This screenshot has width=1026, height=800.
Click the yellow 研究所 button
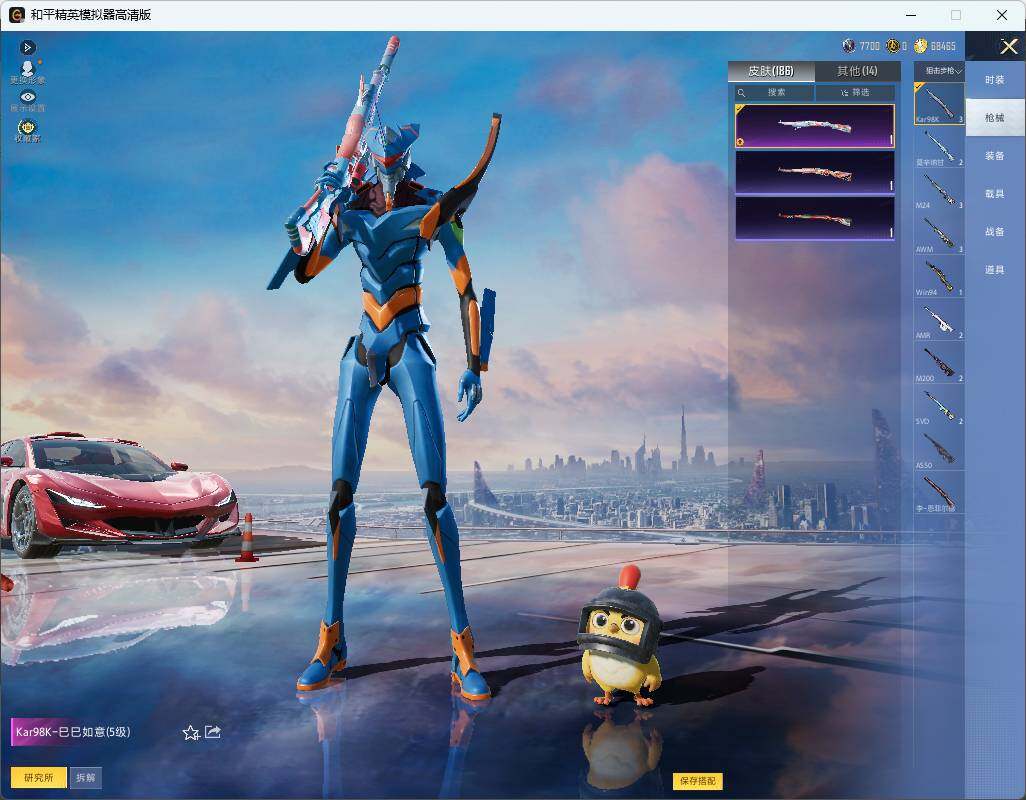tap(39, 777)
